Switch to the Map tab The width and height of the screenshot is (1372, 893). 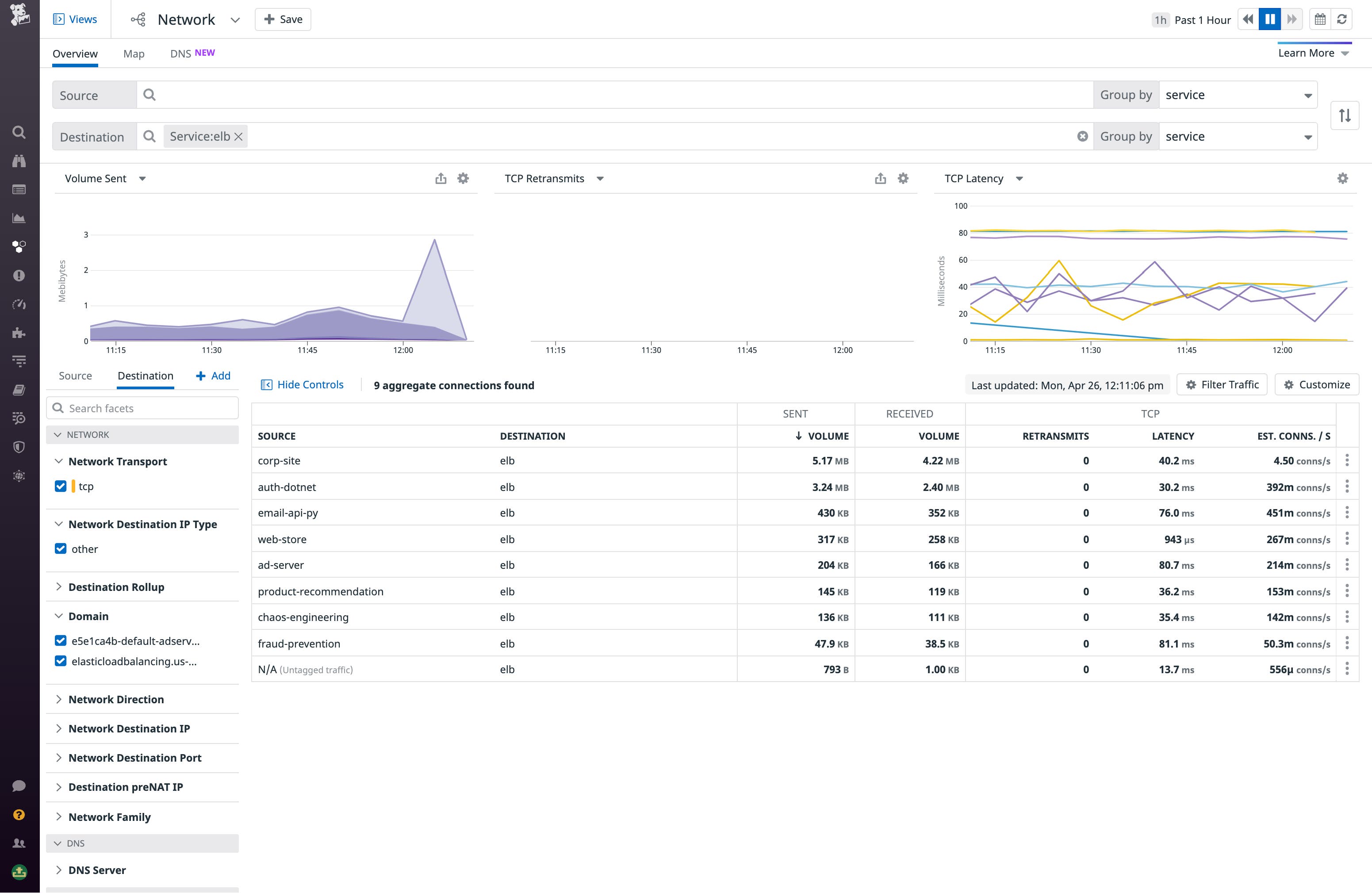click(x=134, y=54)
